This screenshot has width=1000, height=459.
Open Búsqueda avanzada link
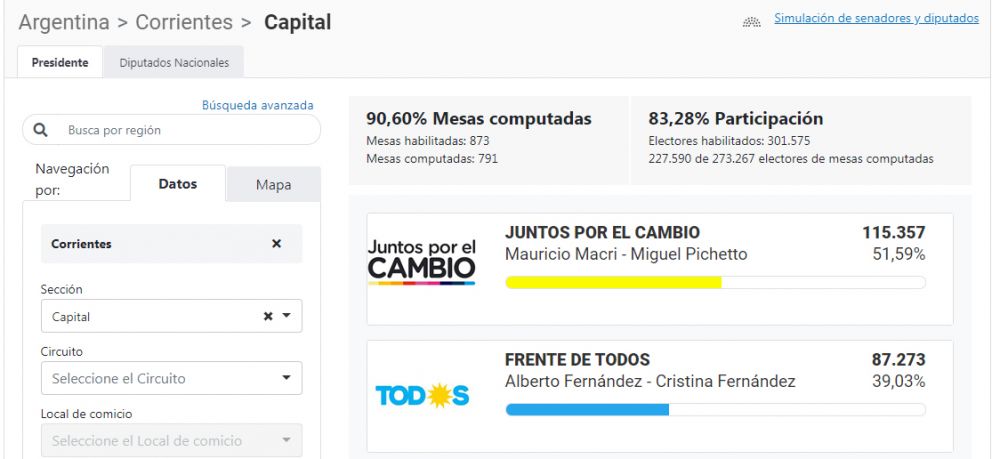[x=258, y=105]
